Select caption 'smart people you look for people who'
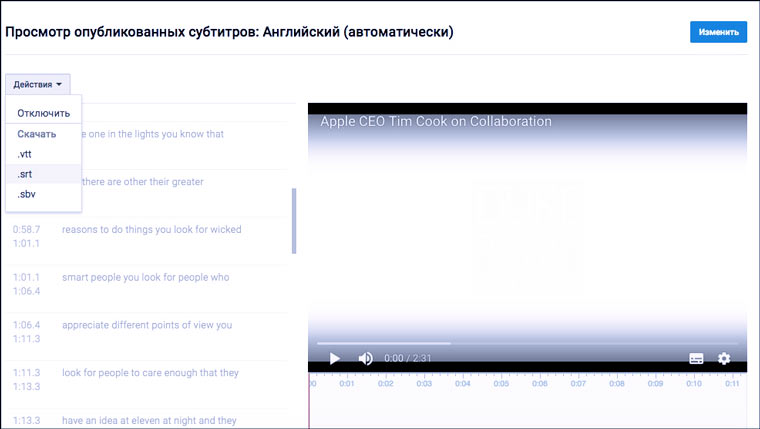The width and height of the screenshot is (760, 429). pos(145,277)
